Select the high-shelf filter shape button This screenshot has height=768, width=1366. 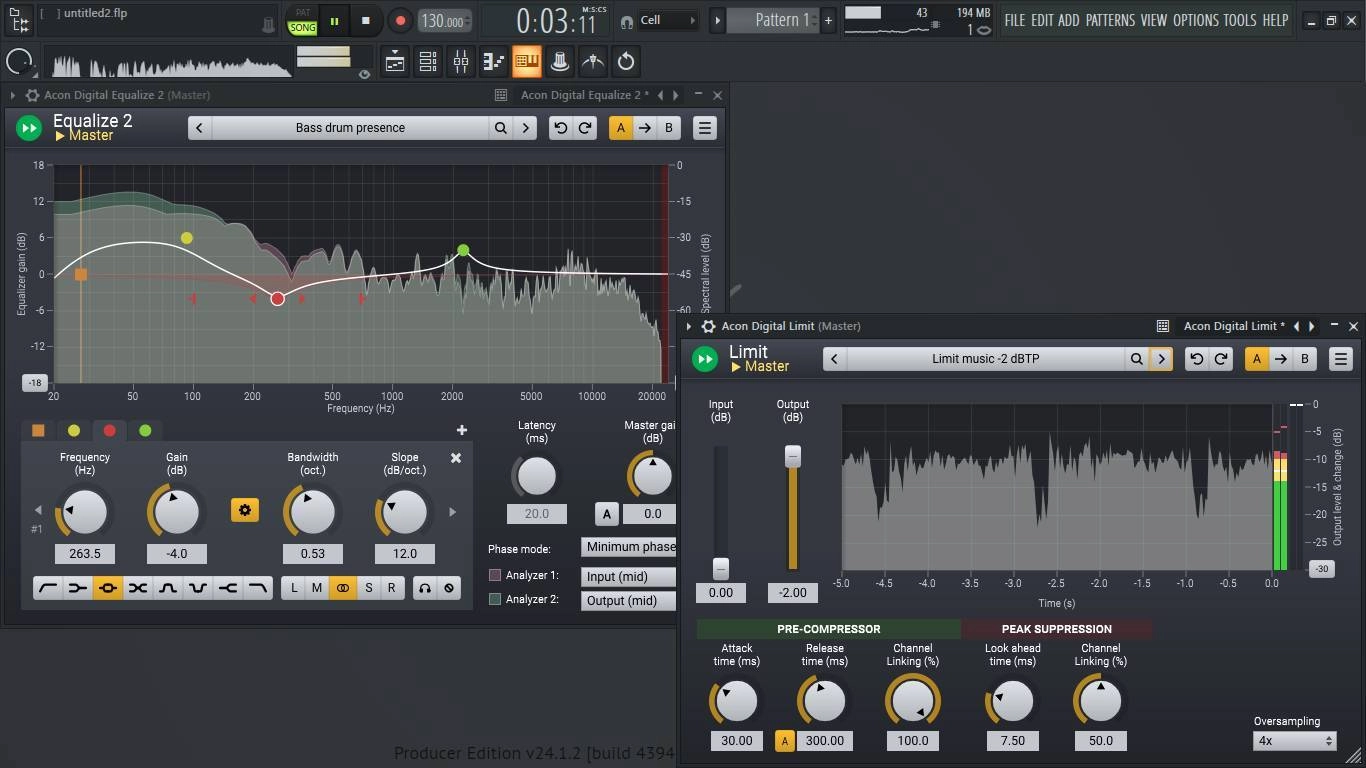[228, 588]
